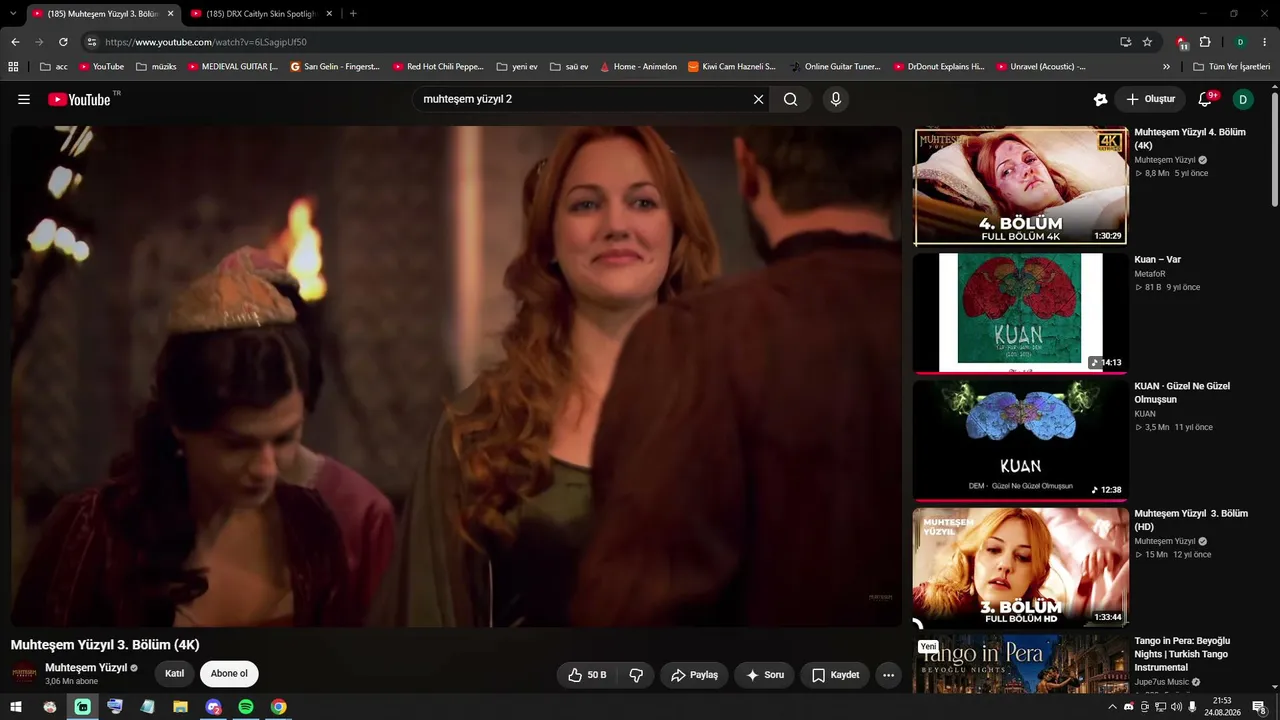The height and width of the screenshot is (720, 1280).
Task: Open the Muhteşem Yüzyıl channel name link
Action: (x=86, y=668)
